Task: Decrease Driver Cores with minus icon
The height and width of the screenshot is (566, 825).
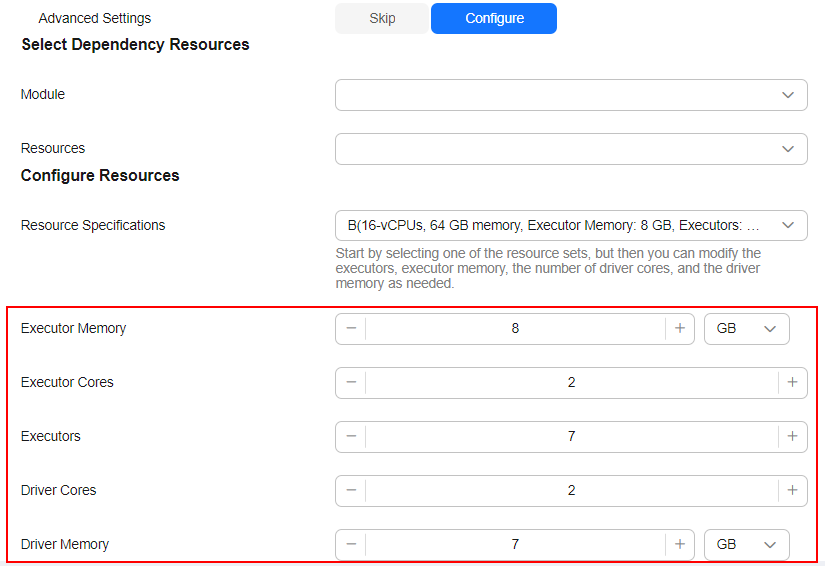Action: point(351,491)
